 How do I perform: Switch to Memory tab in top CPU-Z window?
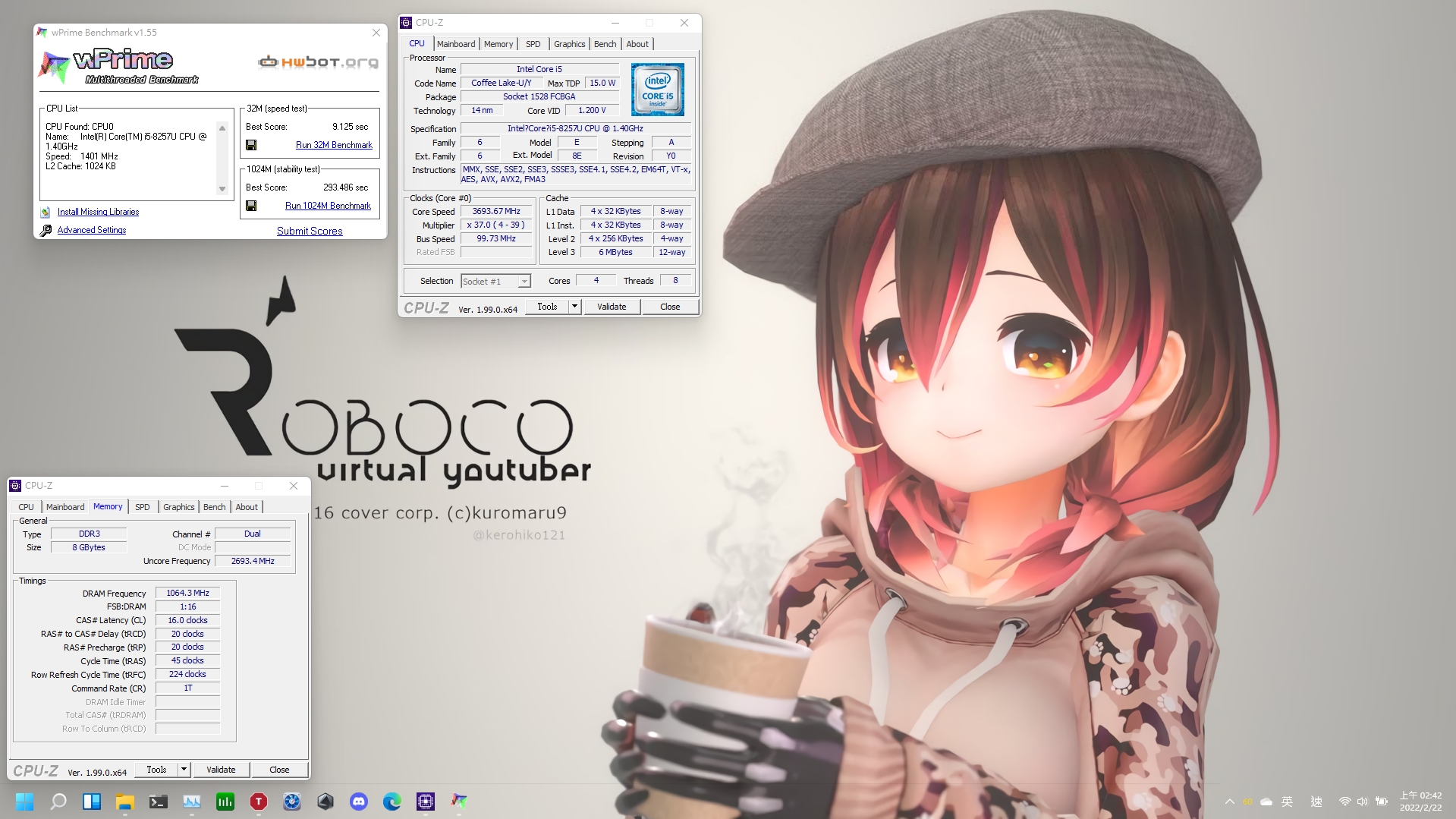pyautogui.click(x=498, y=44)
